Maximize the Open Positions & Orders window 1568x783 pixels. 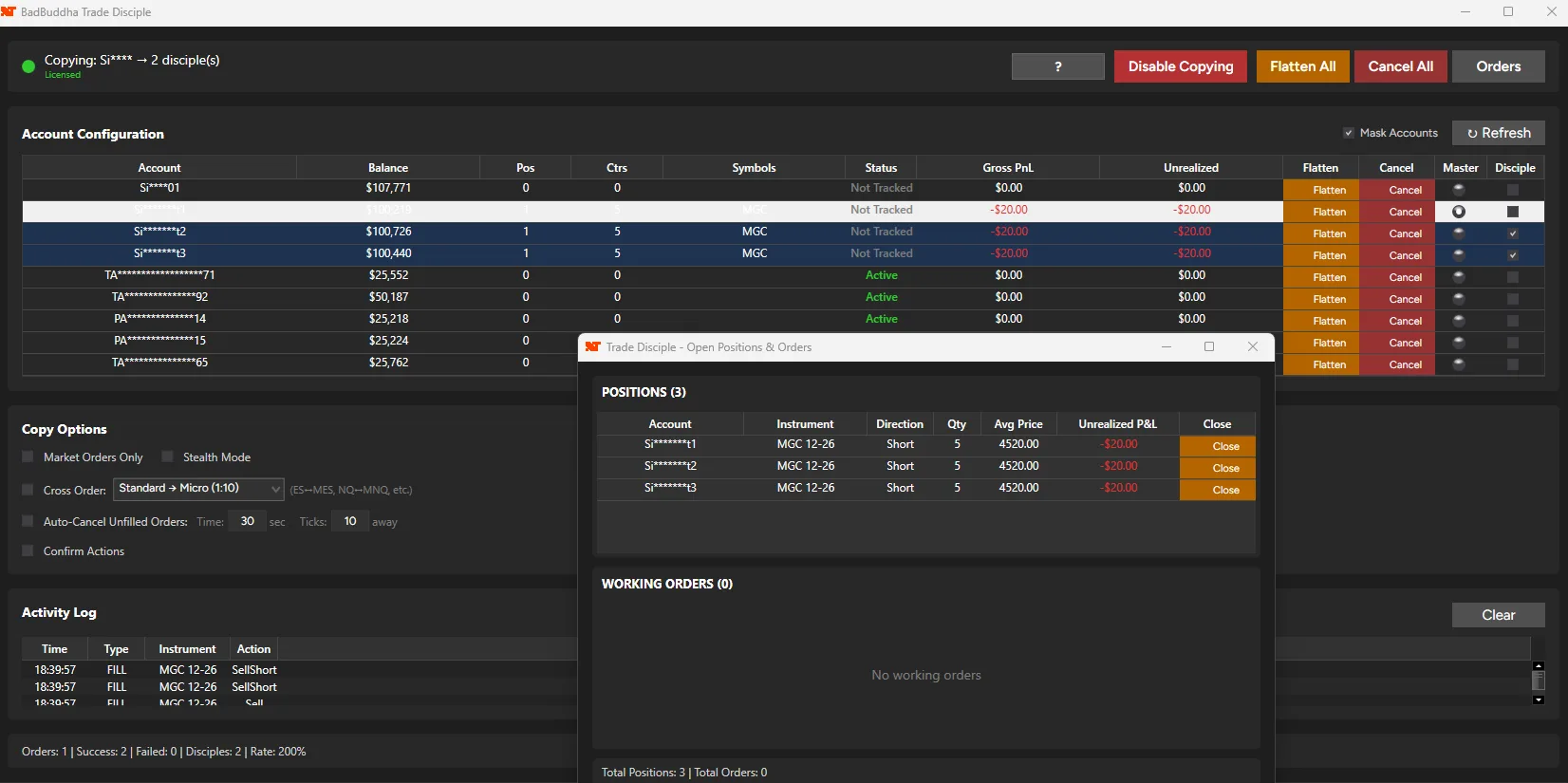tap(1209, 346)
